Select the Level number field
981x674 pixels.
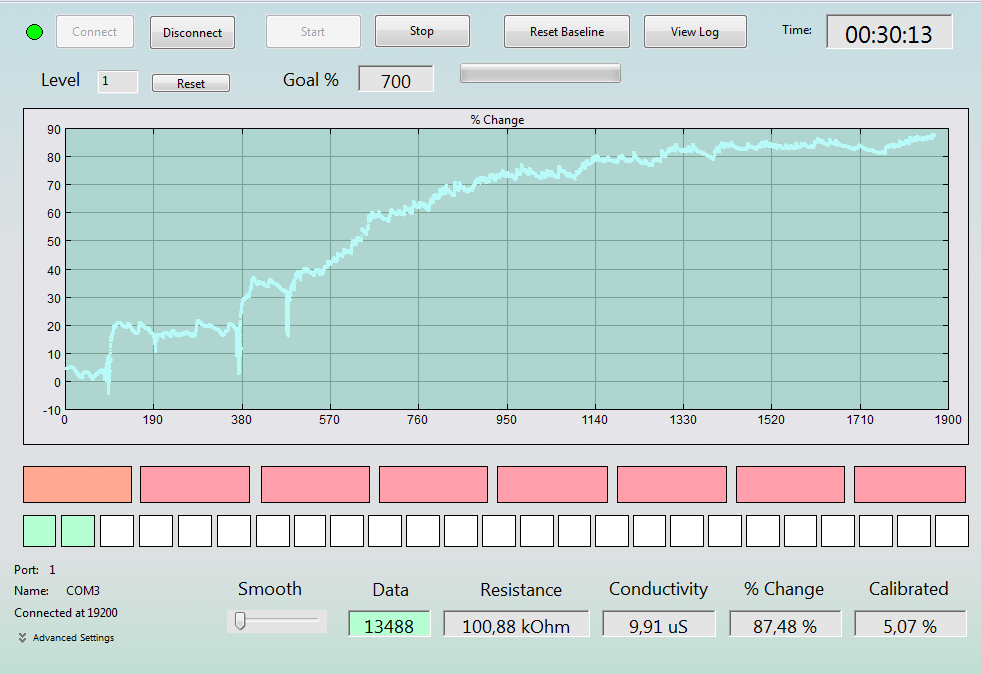coord(118,81)
